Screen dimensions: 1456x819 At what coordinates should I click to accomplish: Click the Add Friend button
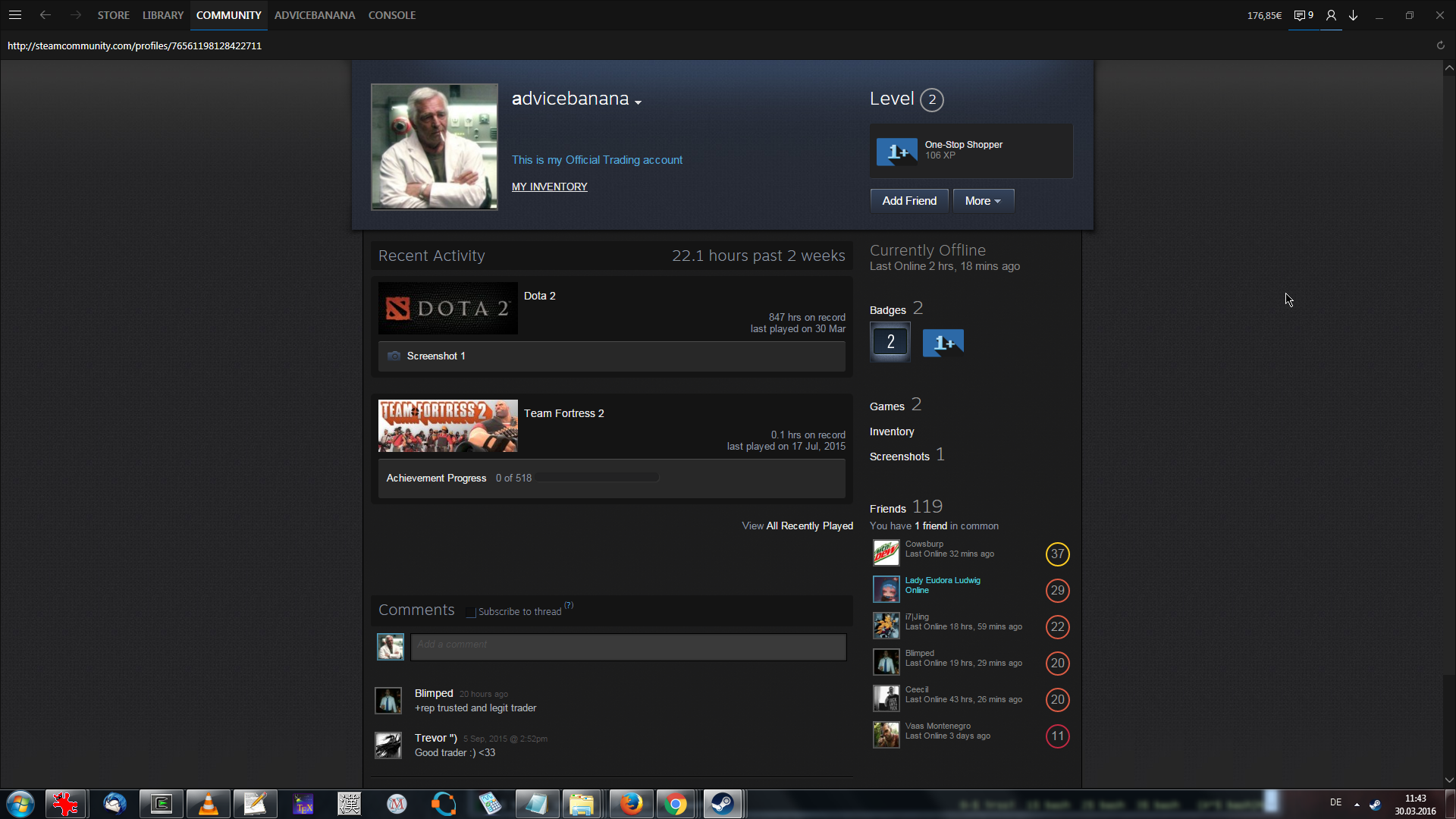click(x=908, y=201)
